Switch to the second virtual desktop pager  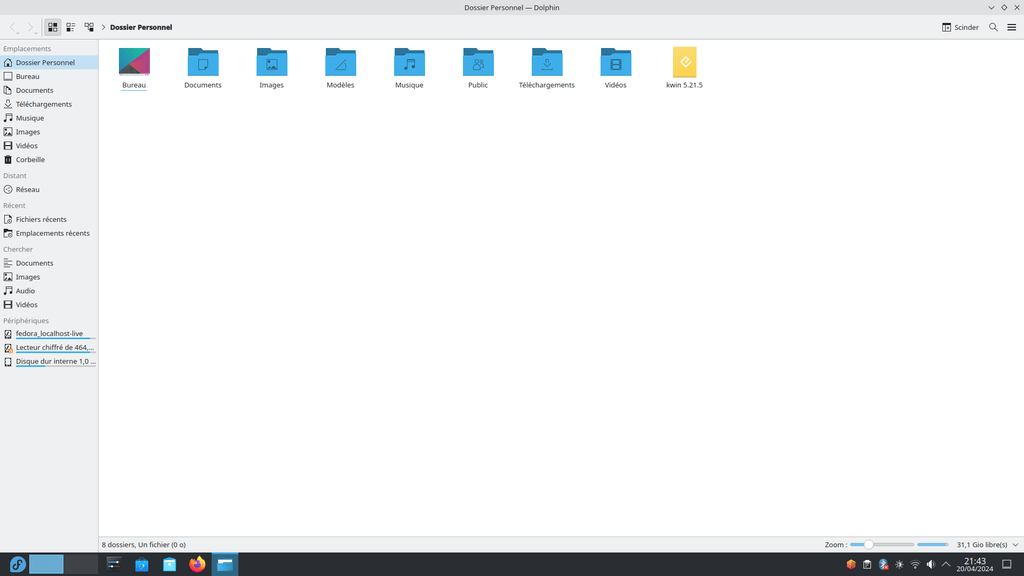pyautogui.click(x=81, y=564)
